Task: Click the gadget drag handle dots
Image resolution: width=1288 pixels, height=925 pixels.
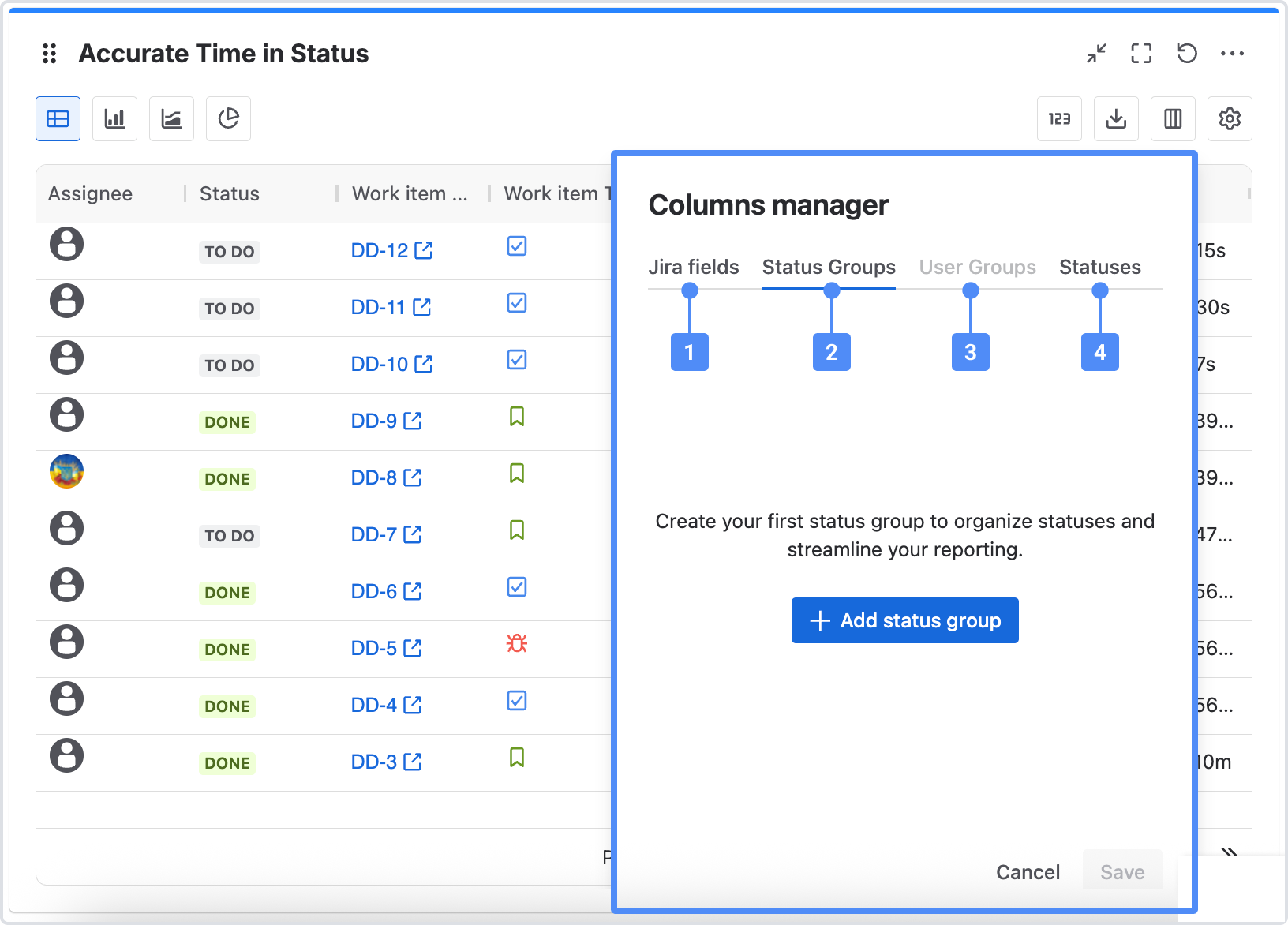Action: [50, 54]
